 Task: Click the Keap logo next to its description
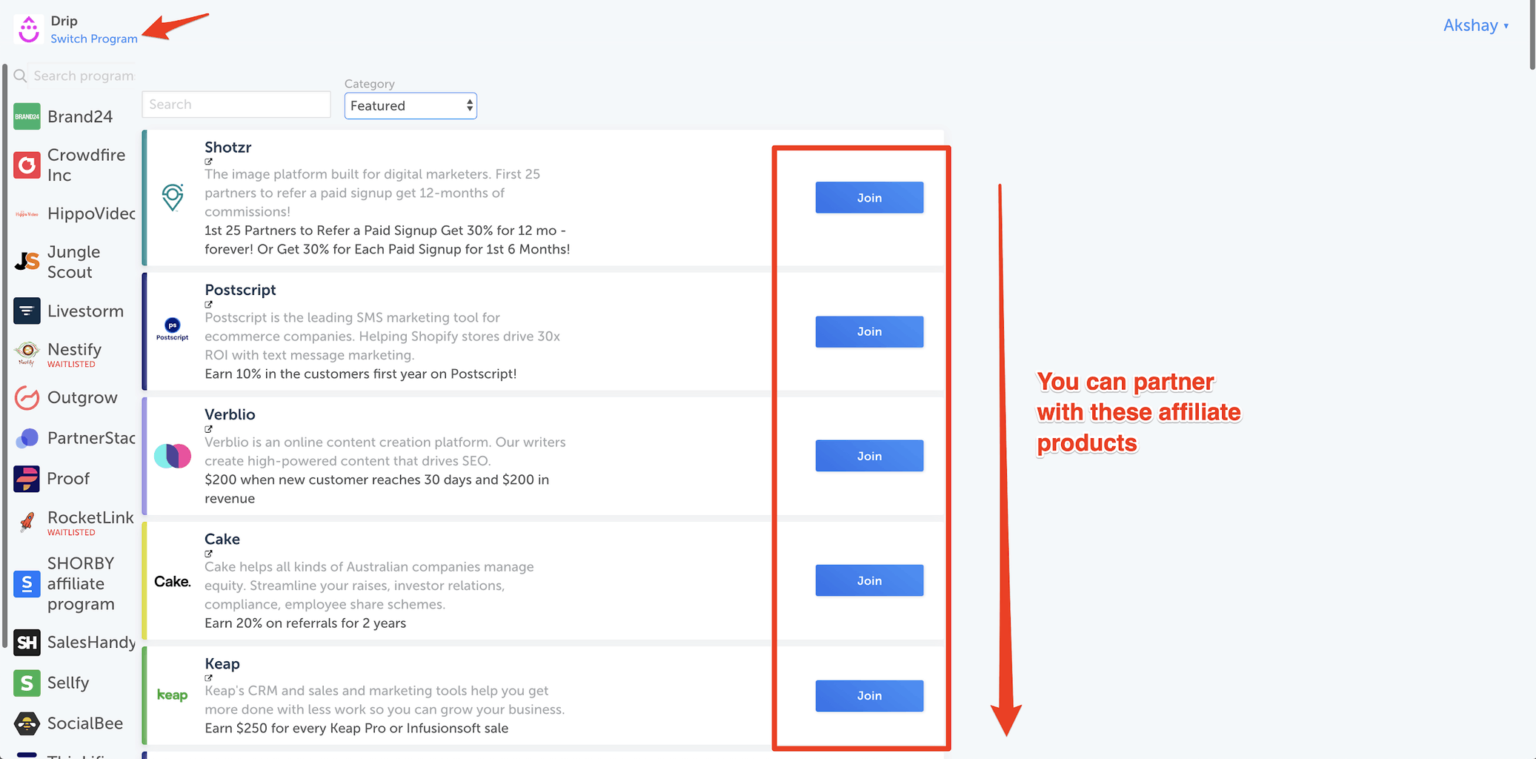tap(173, 694)
